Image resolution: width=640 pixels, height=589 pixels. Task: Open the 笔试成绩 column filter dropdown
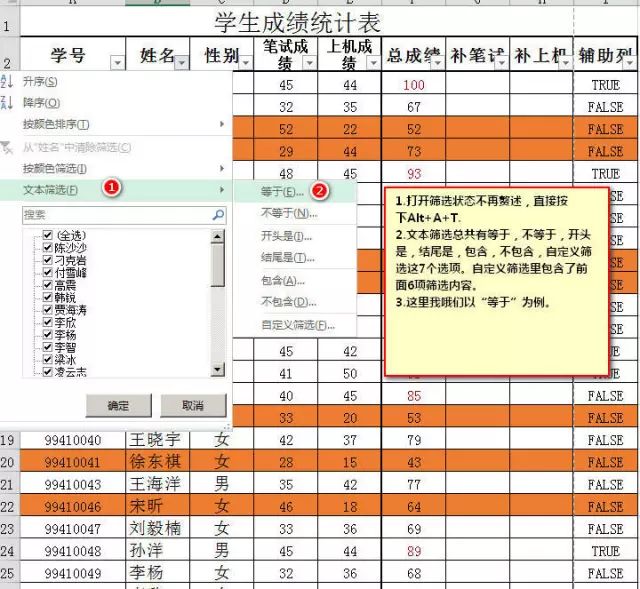pos(307,63)
